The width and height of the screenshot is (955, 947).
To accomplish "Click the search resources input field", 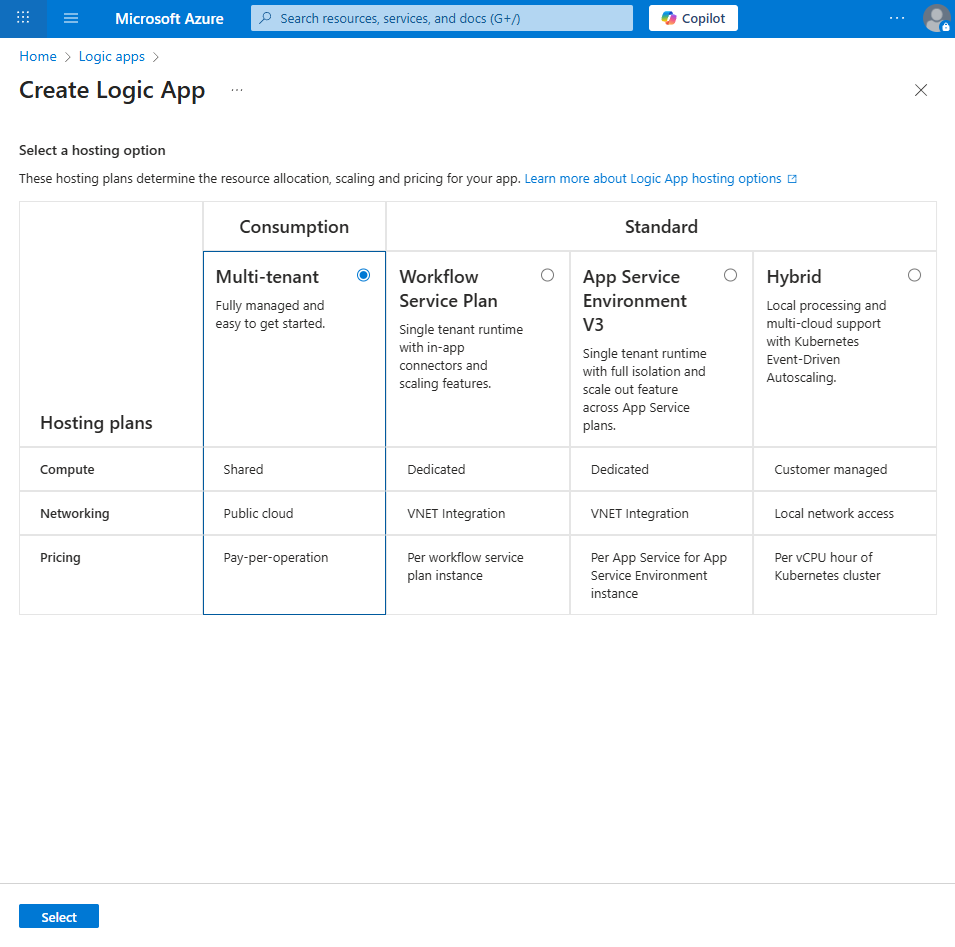I will tap(442, 18).
